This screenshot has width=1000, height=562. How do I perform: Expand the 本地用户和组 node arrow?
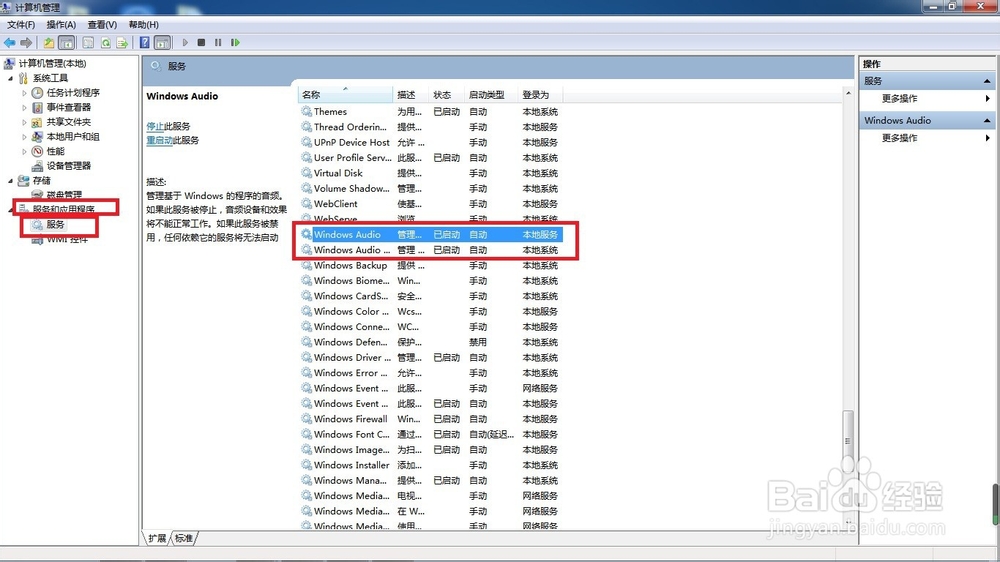(x=24, y=137)
